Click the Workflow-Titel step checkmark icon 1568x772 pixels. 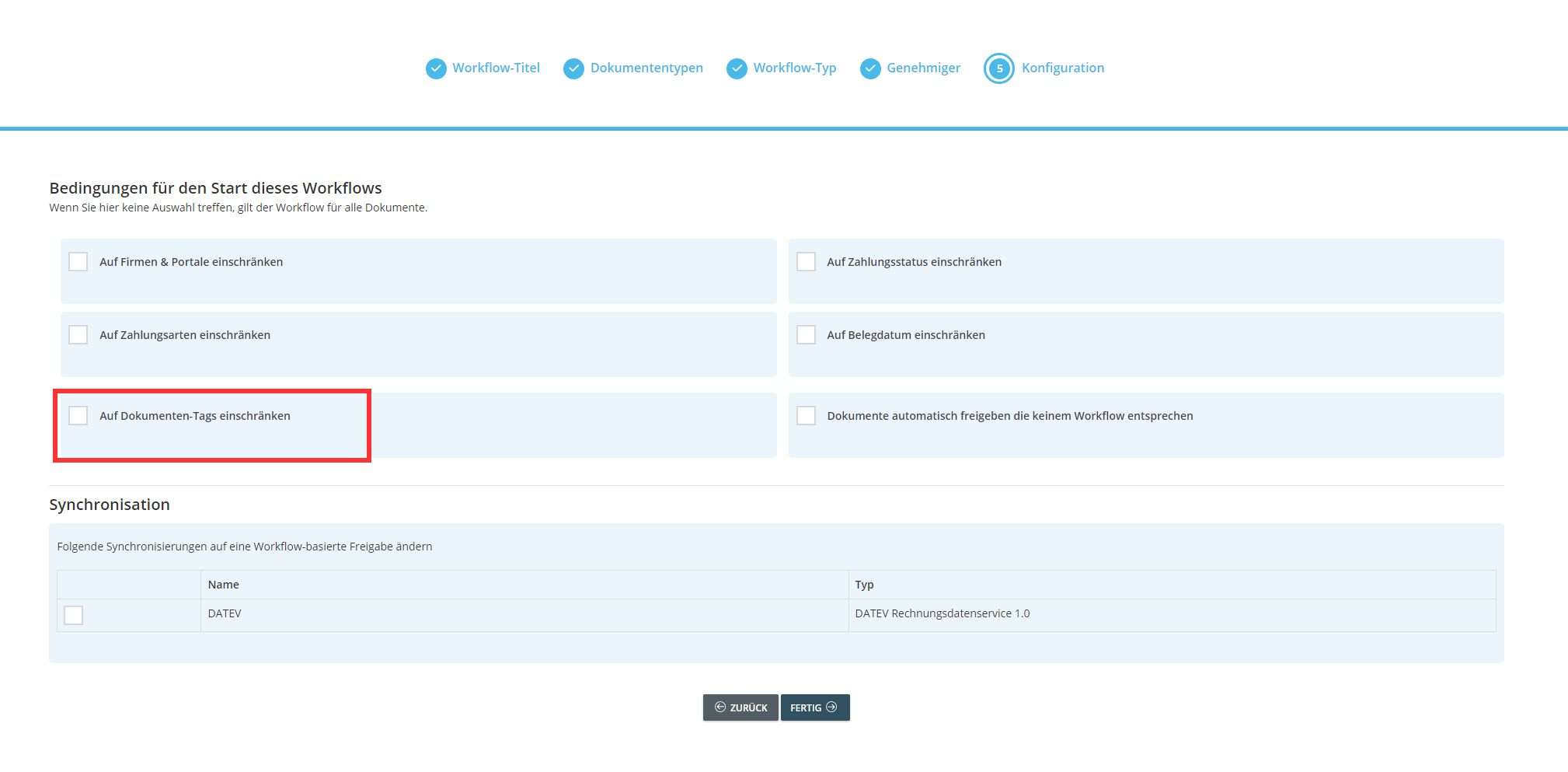tap(436, 68)
